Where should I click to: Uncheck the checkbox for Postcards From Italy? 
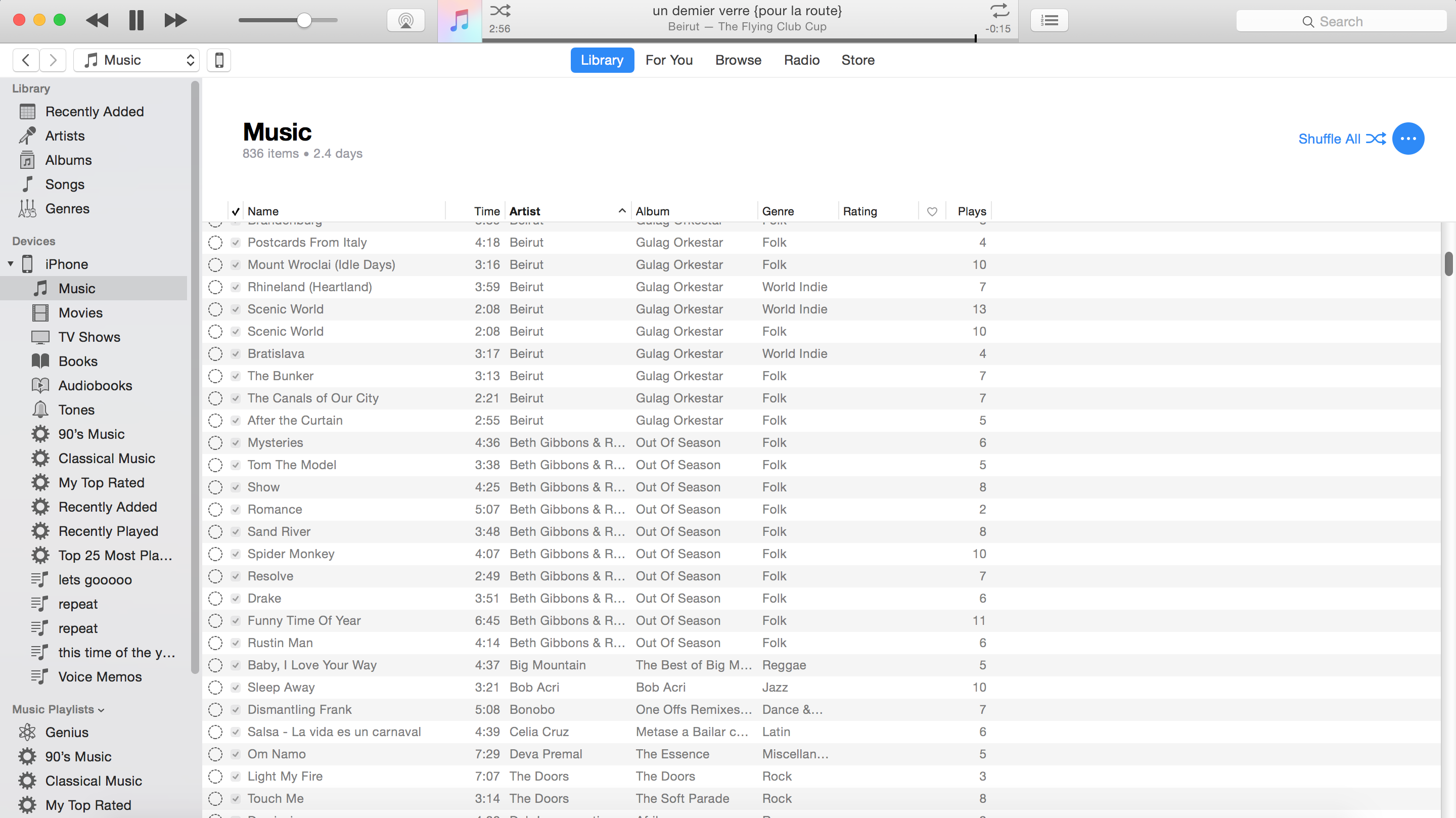tap(236, 243)
